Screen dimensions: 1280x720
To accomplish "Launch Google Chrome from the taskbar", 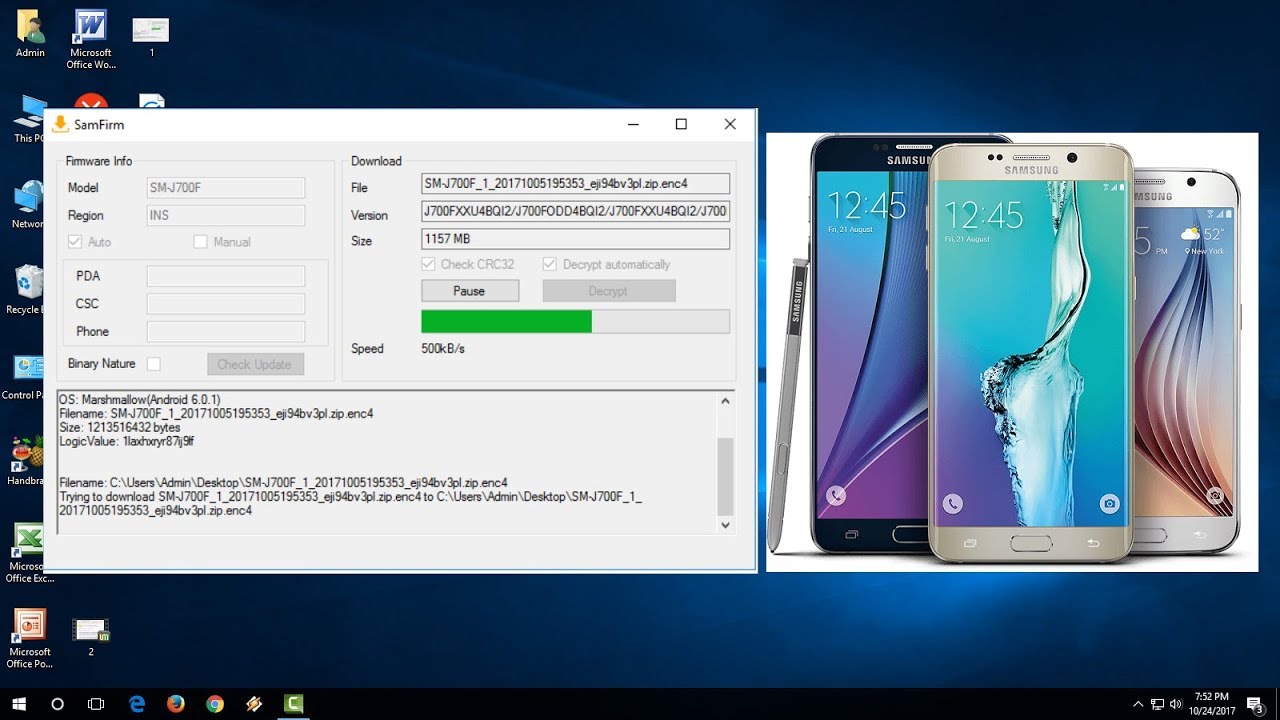I will [x=215, y=704].
